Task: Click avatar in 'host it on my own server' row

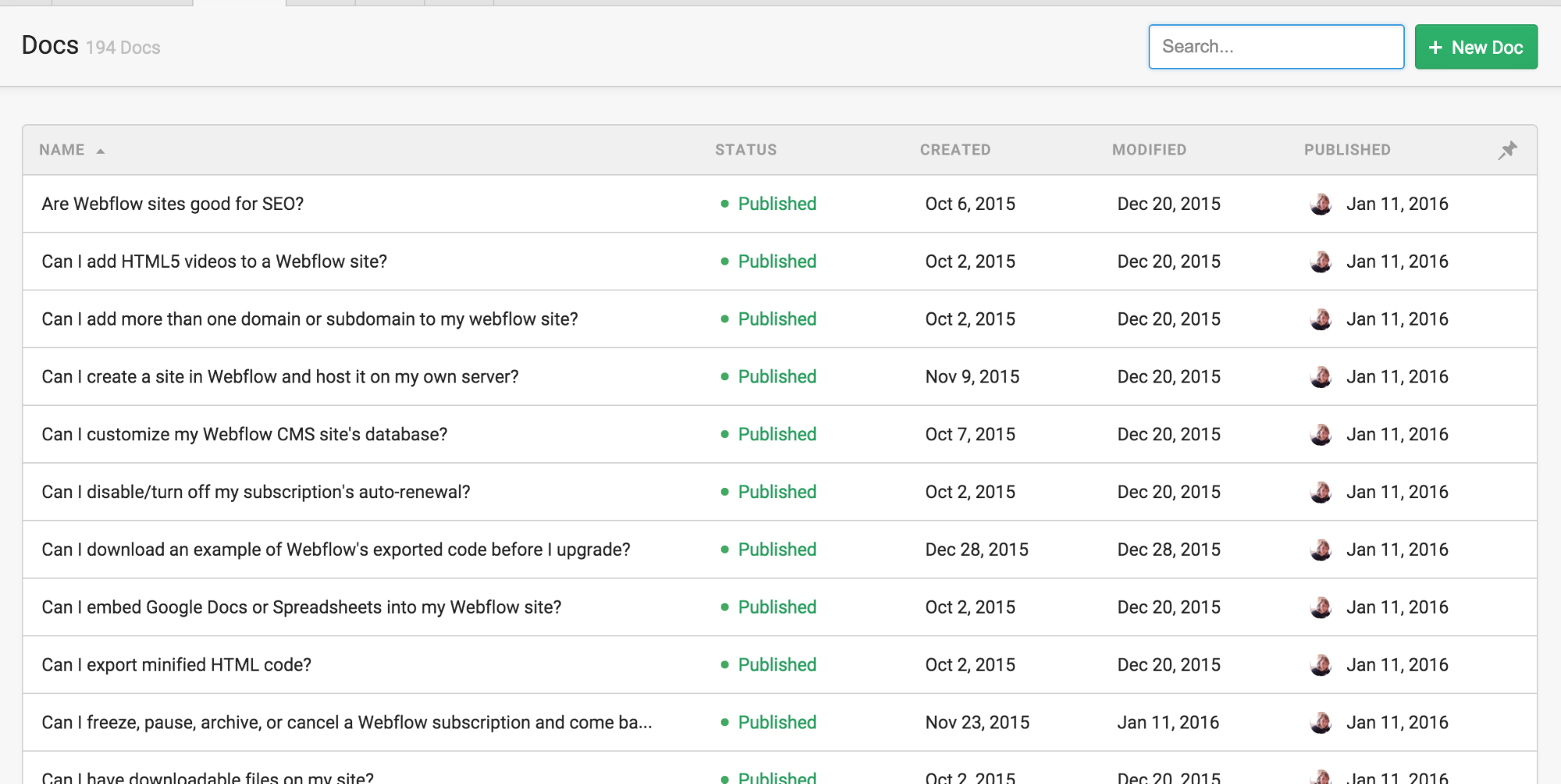Action: coord(1320,377)
